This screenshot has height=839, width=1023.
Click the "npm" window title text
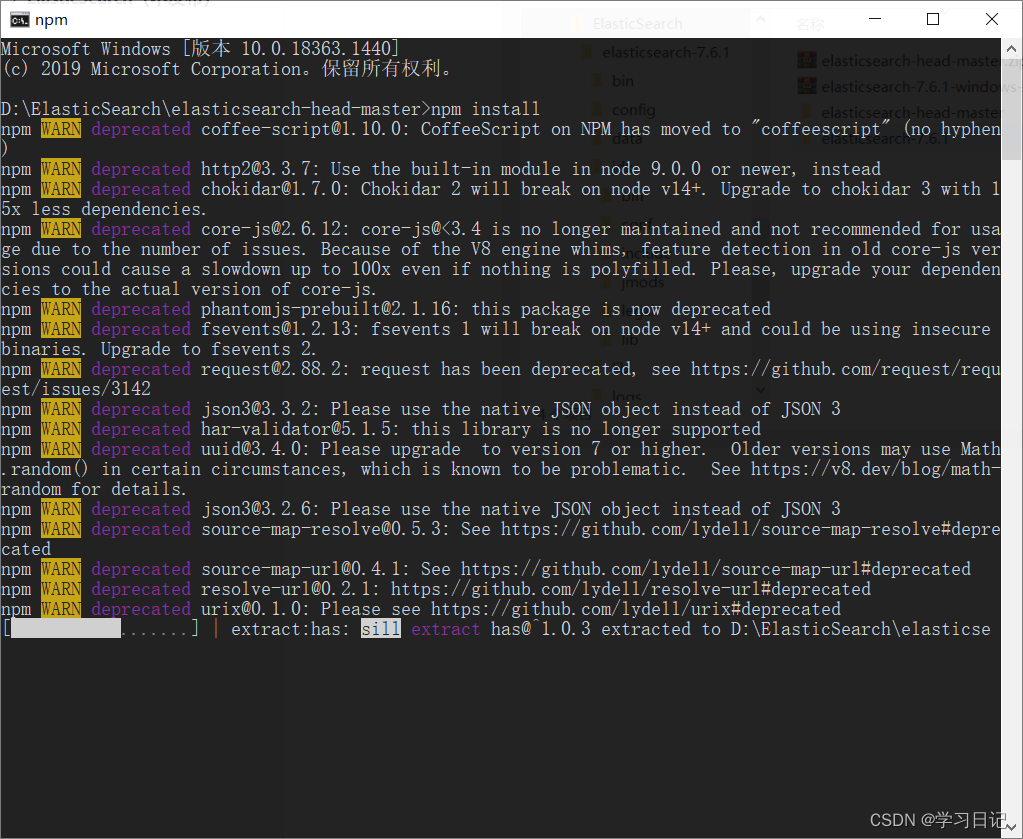52,20
